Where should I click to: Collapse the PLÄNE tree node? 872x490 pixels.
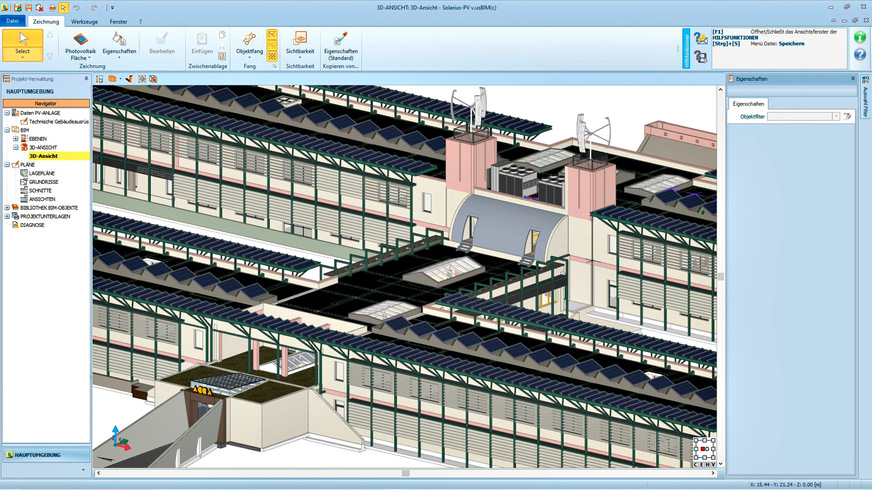point(8,164)
